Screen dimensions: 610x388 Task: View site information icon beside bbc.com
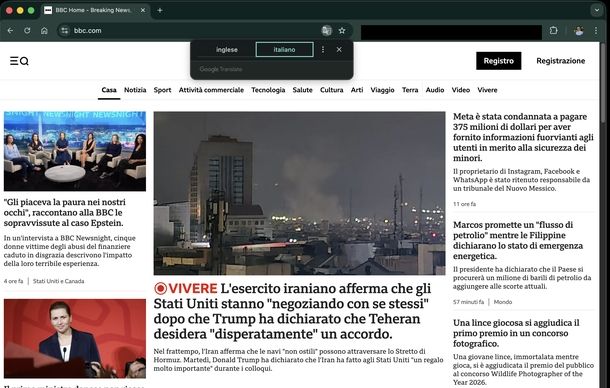[x=65, y=30]
